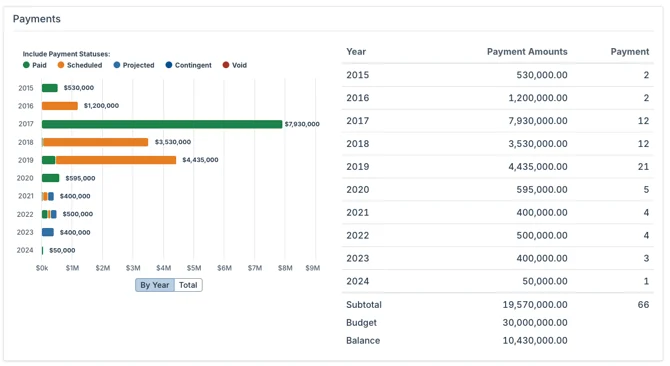Click the Payment Amounts column header
Viewport: 670px width, 366px height.
(x=527, y=52)
